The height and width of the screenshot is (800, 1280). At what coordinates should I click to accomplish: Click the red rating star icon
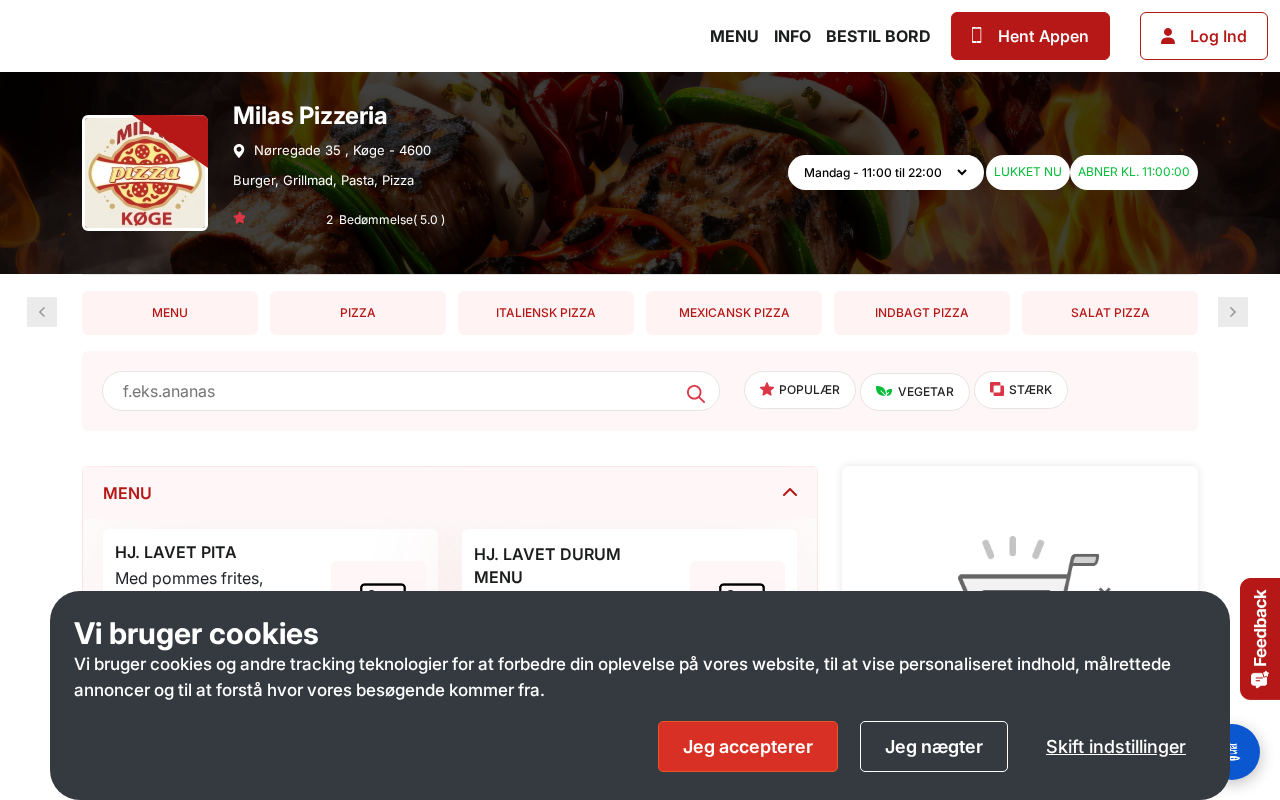coord(240,218)
